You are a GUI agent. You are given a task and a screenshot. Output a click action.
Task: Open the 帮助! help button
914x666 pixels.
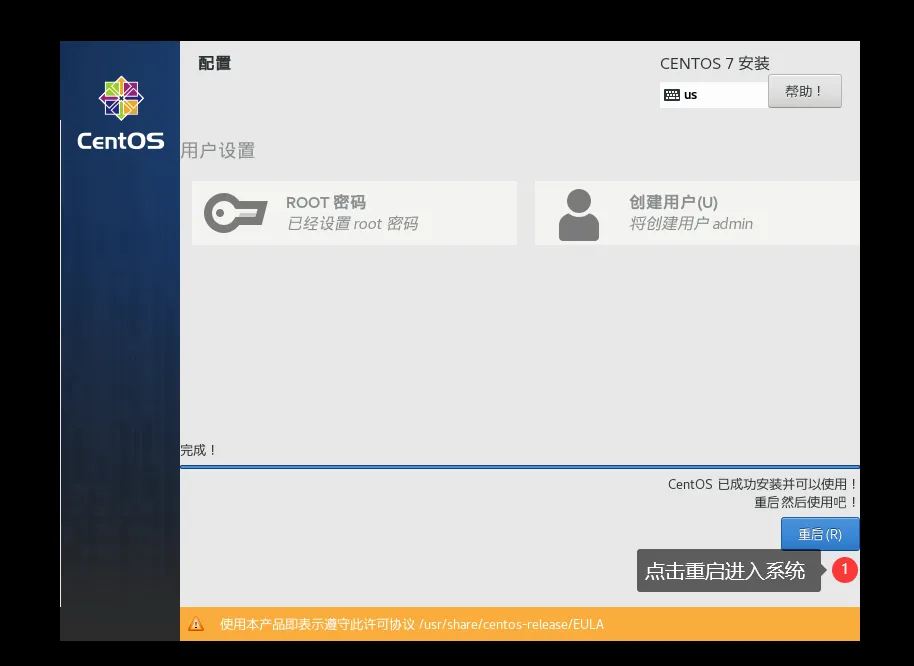pos(804,91)
